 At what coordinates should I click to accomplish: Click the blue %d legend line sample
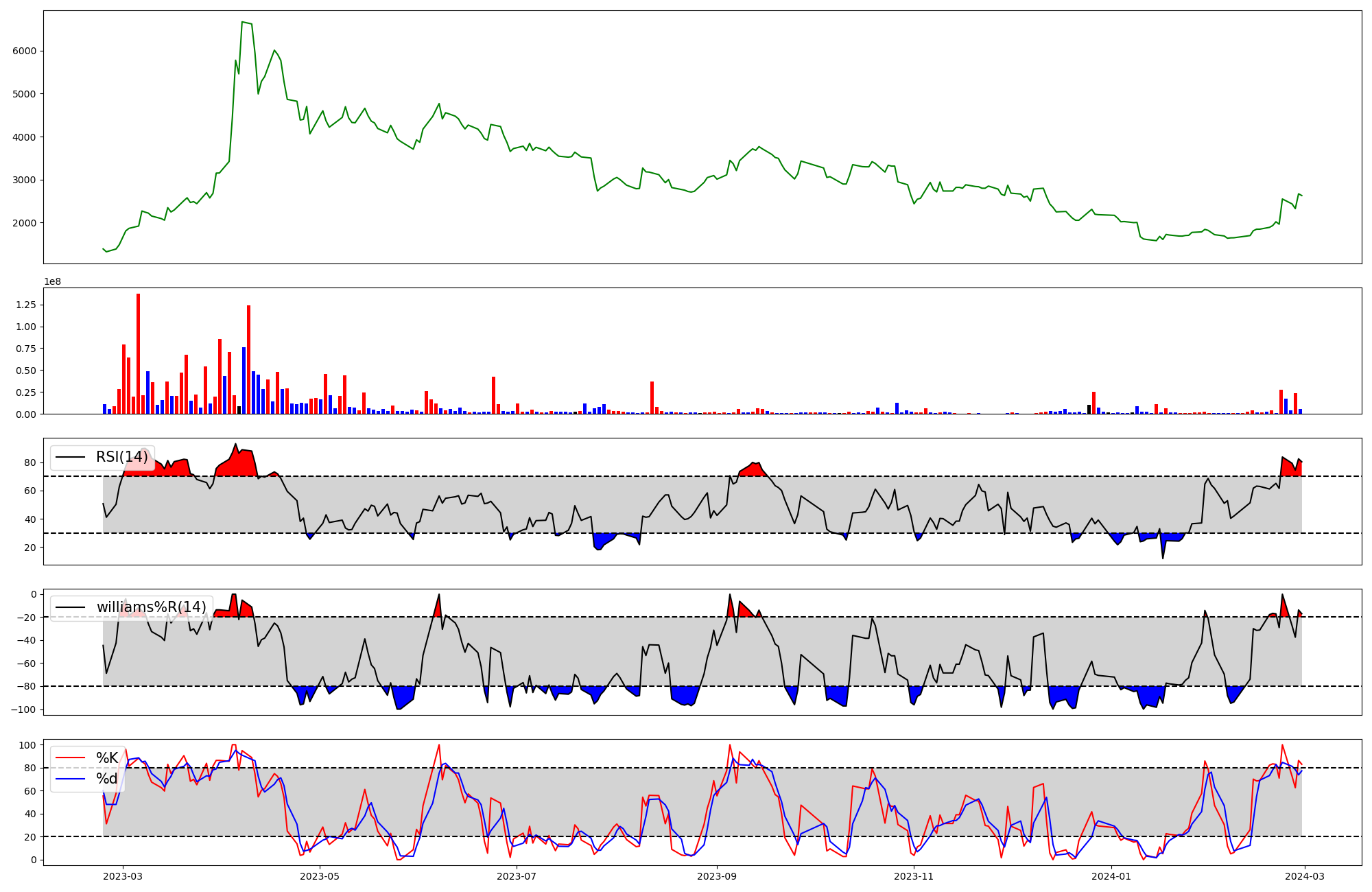(x=71, y=779)
